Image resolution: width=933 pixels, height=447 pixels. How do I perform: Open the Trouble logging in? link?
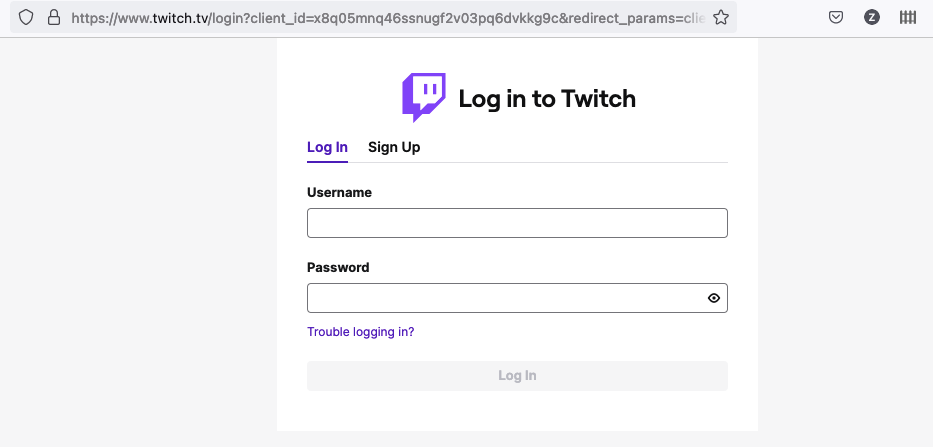[361, 332]
